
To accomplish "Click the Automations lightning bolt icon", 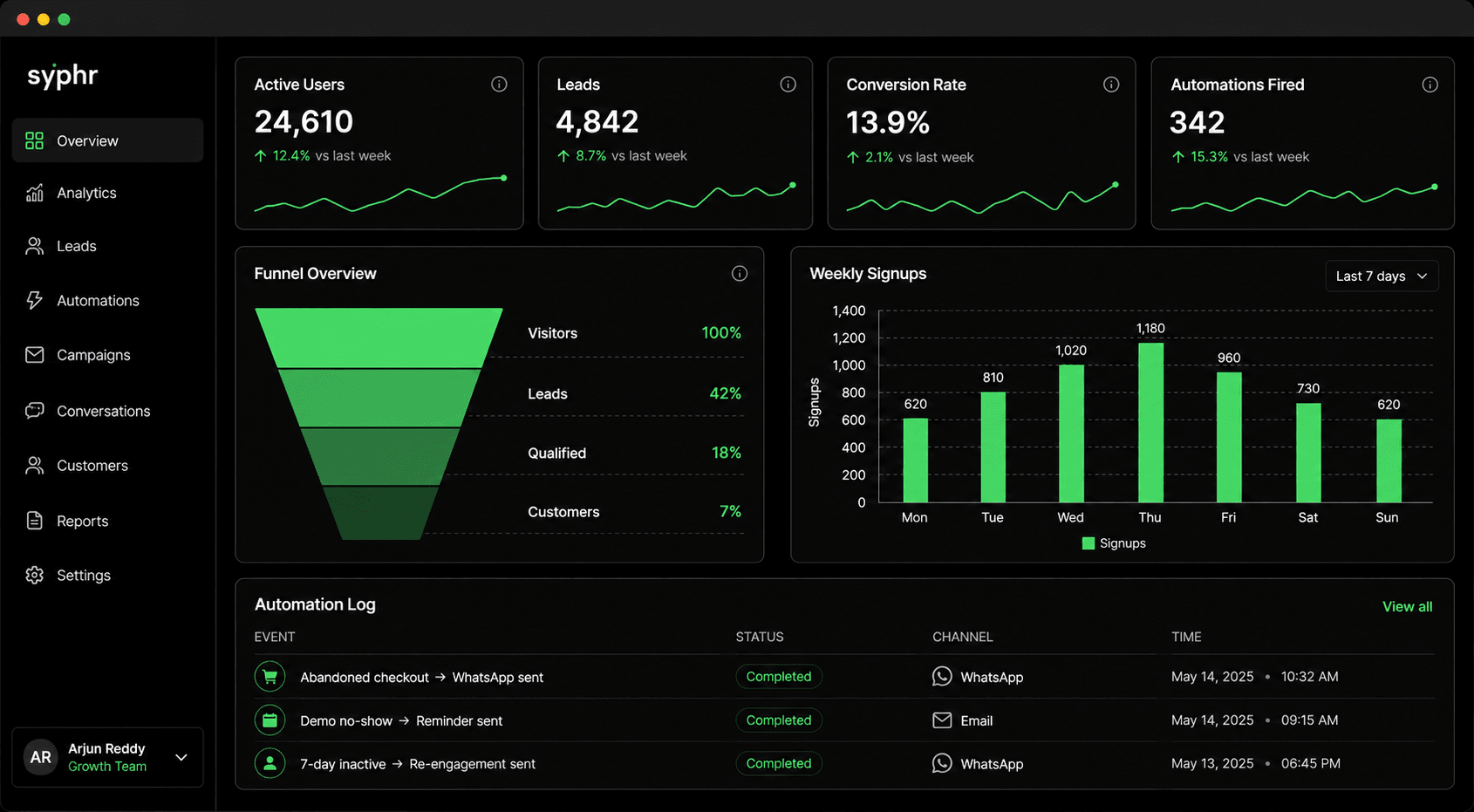I will click(x=34, y=300).
